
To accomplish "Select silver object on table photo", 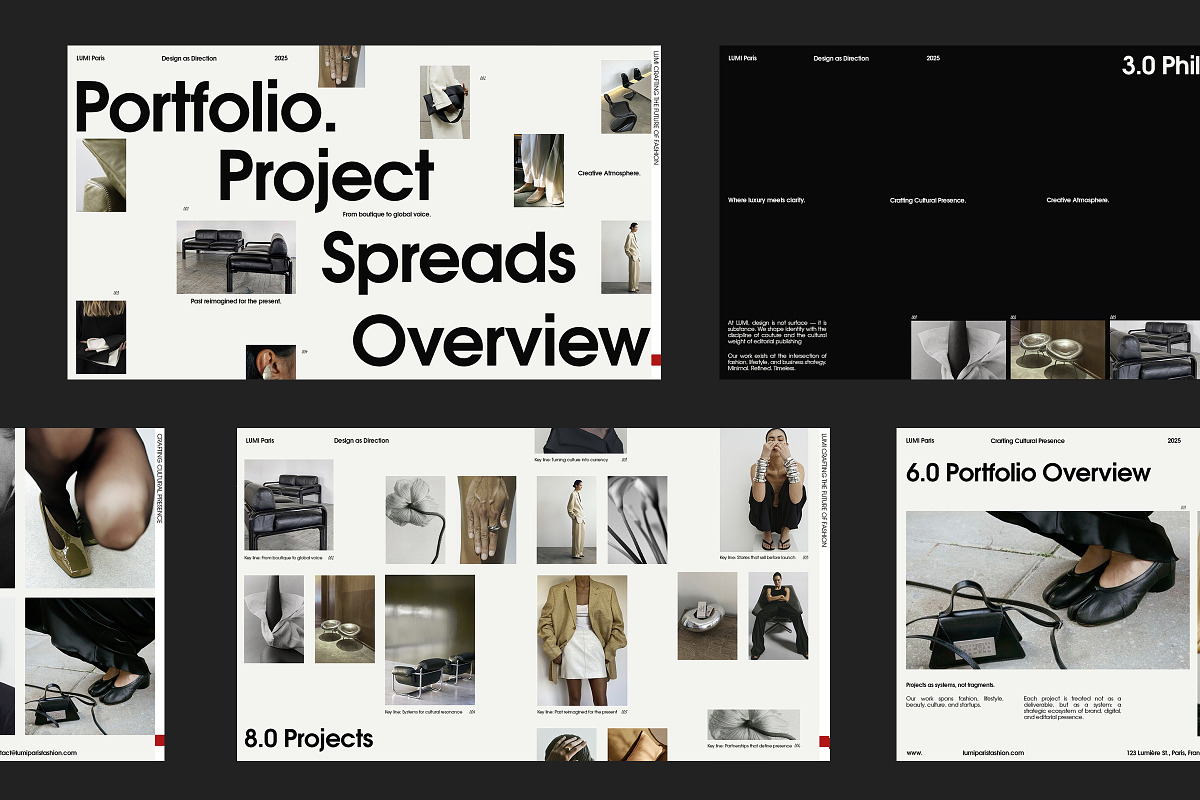I will click(x=707, y=615).
